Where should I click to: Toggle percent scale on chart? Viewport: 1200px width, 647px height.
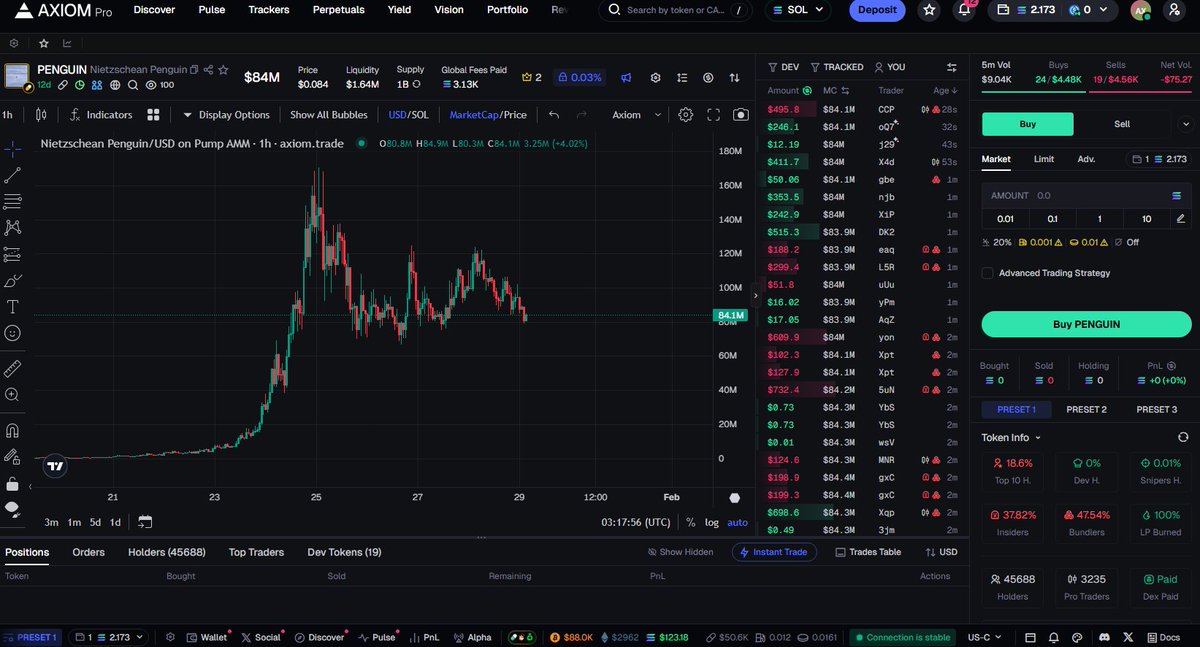pyautogui.click(x=690, y=522)
